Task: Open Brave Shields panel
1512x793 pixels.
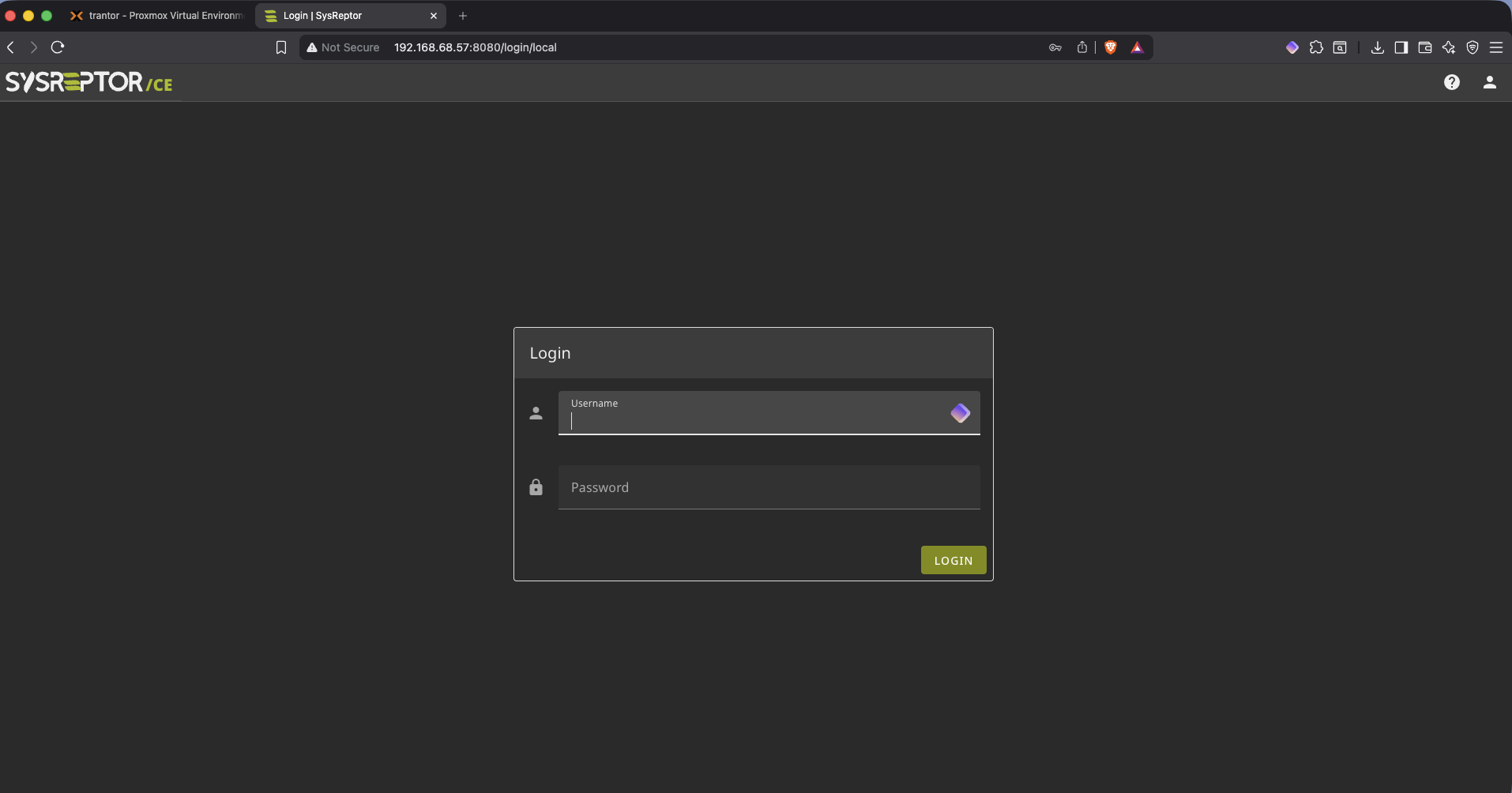Action: (1111, 47)
